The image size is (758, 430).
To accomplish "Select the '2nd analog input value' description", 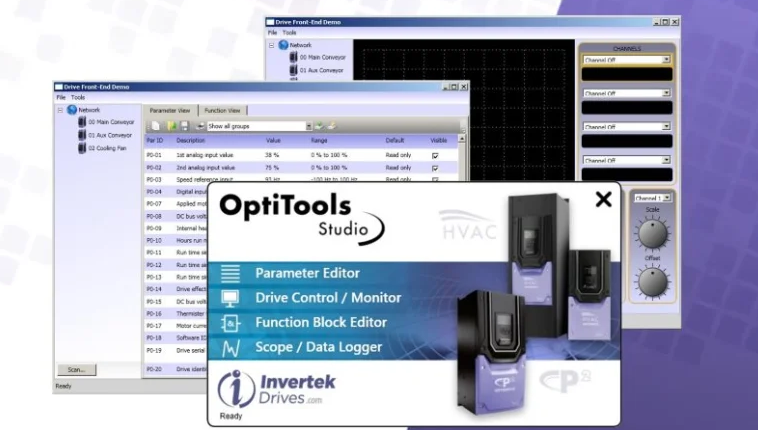I will [x=205, y=168].
